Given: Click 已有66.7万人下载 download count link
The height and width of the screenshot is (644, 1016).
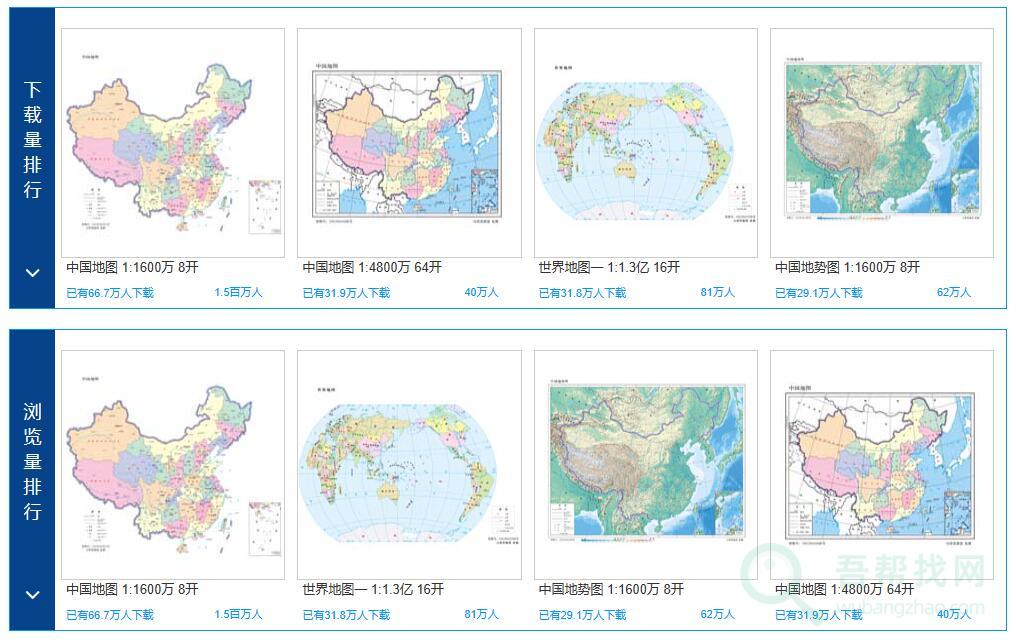Looking at the screenshot, I should (109, 293).
